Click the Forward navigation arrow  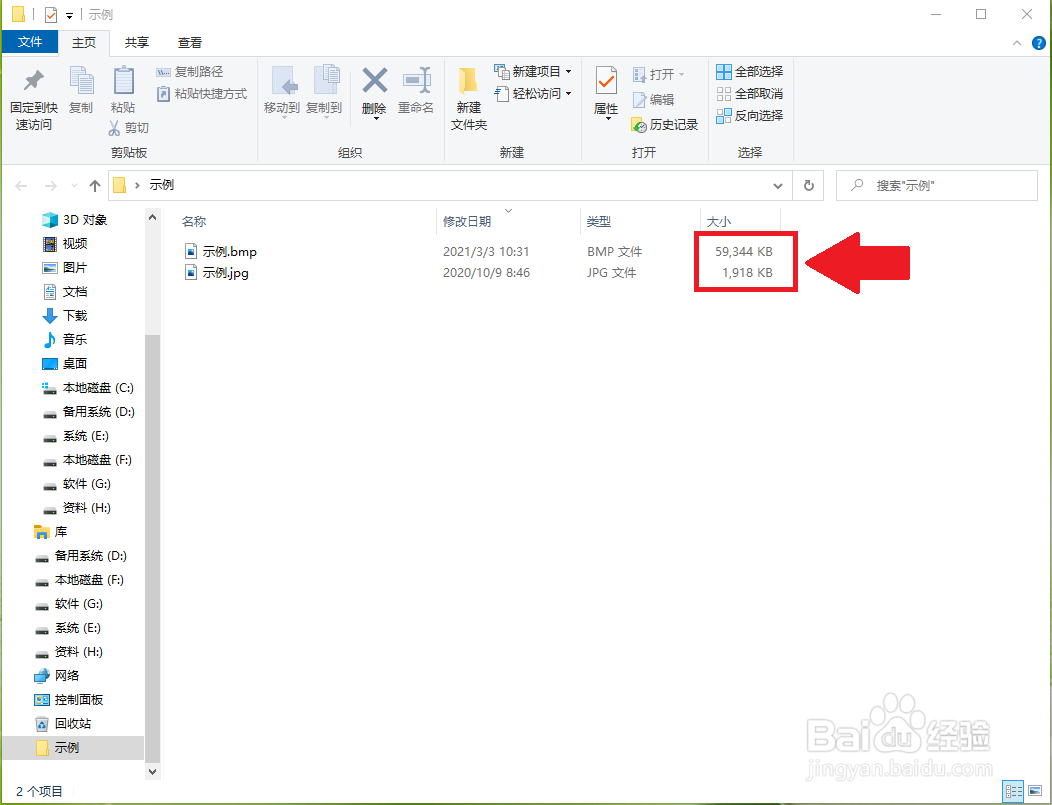pos(50,186)
